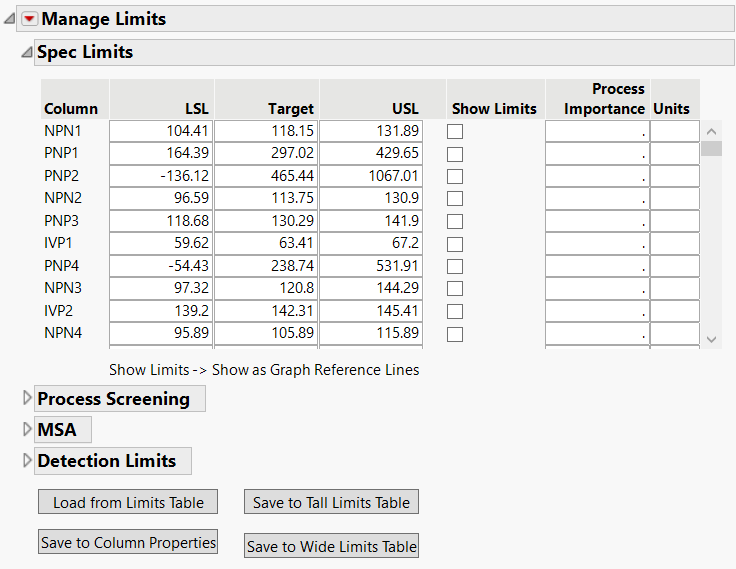Screen dimensions: 736x569
Task: Click Load from Limits Table button
Action: pos(128,502)
